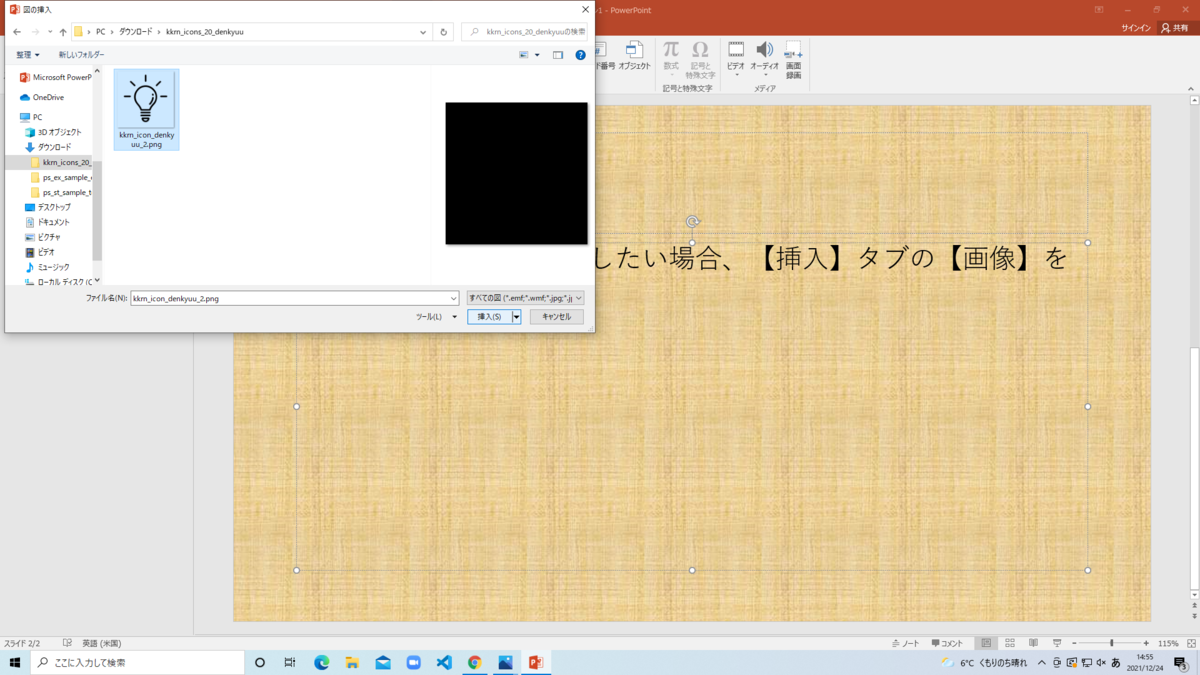
Task: Switch to slide sorter view in status bar
Action: click(1008, 643)
